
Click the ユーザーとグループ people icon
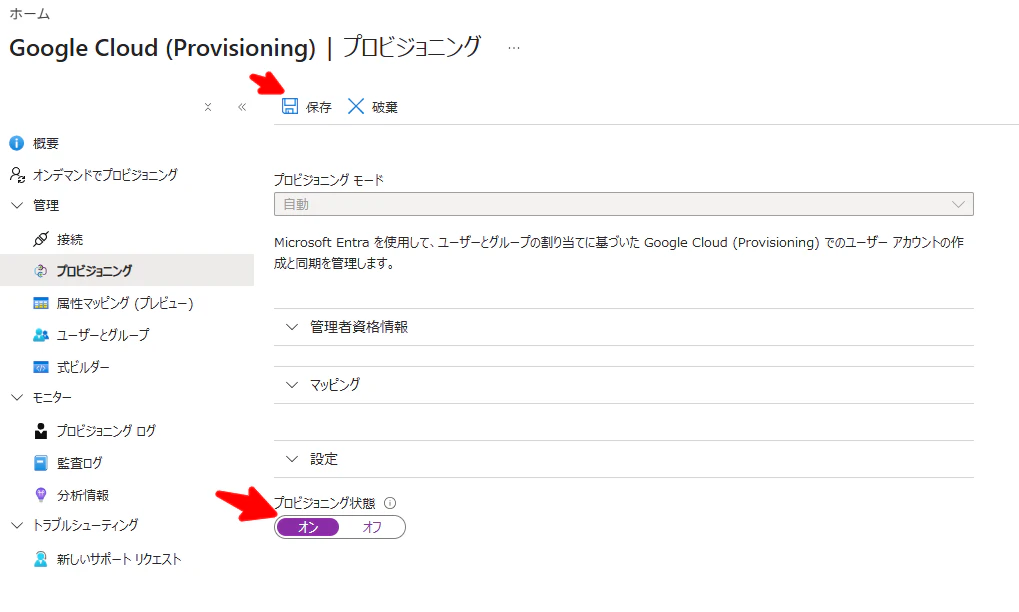click(40, 335)
